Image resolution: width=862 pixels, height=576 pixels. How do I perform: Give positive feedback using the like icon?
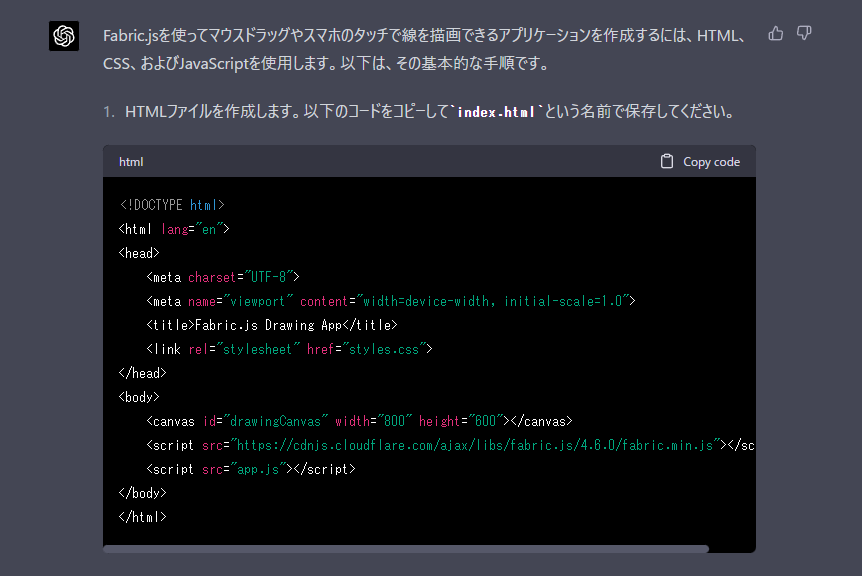(776, 33)
